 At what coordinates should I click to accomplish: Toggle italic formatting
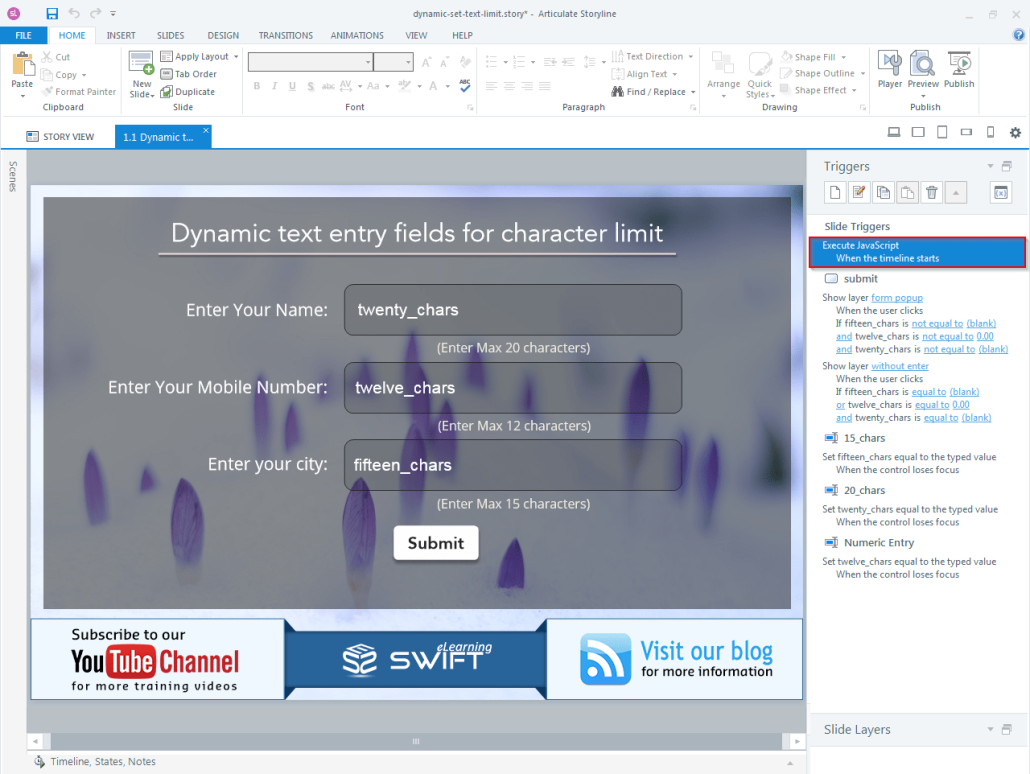point(274,86)
